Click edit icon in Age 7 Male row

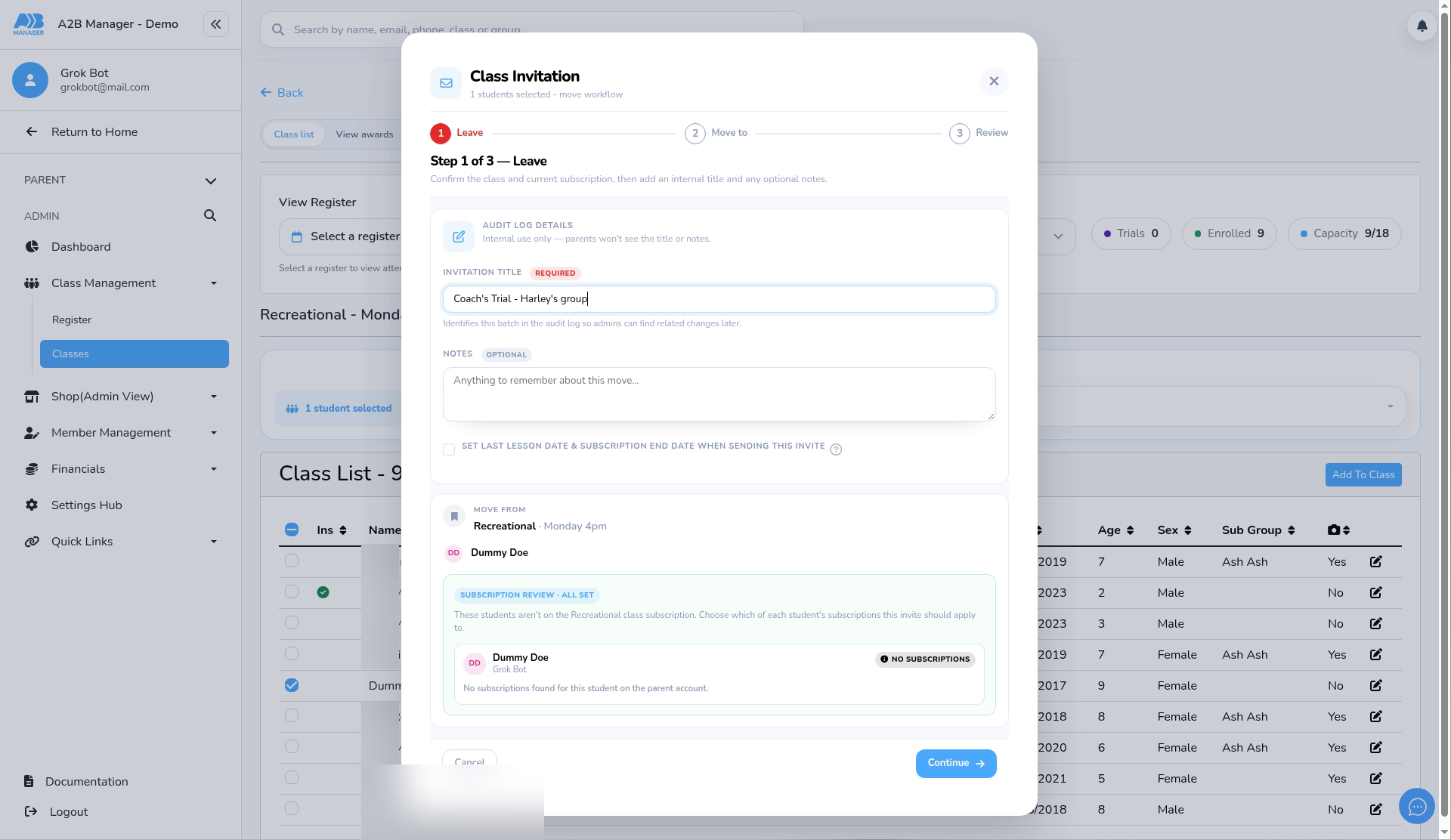tap(1375, 562)
